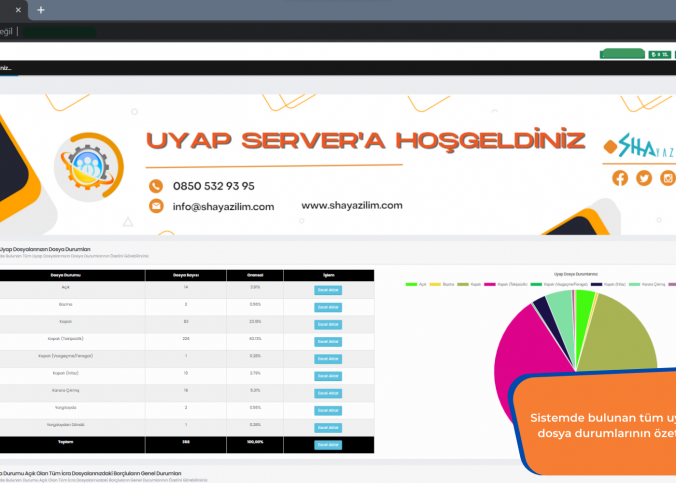Toggle the olive legend swatch before Kapalı (Takipsizlik)
Screen dimensions: 676x483
(463, 284)
